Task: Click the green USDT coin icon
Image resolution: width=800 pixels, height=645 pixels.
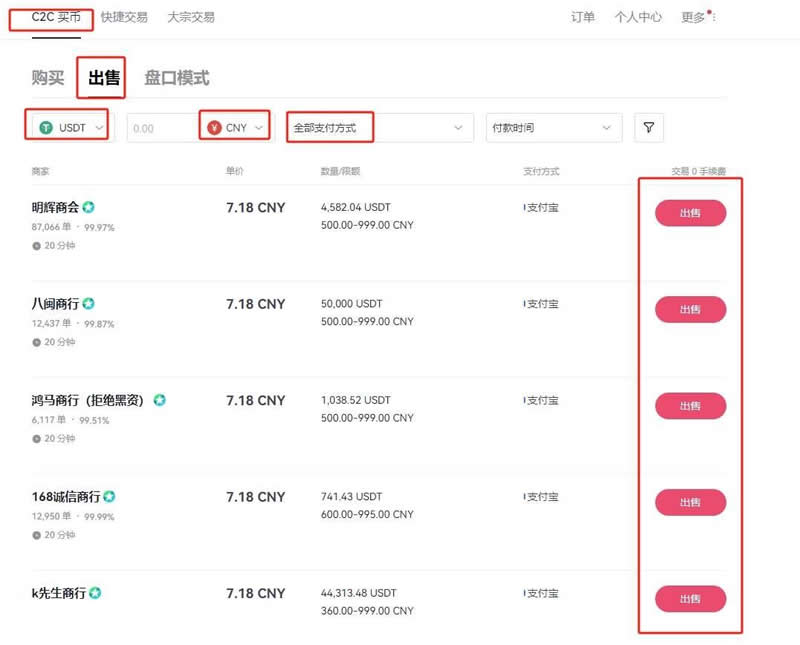Action: (x=46, y=128)
